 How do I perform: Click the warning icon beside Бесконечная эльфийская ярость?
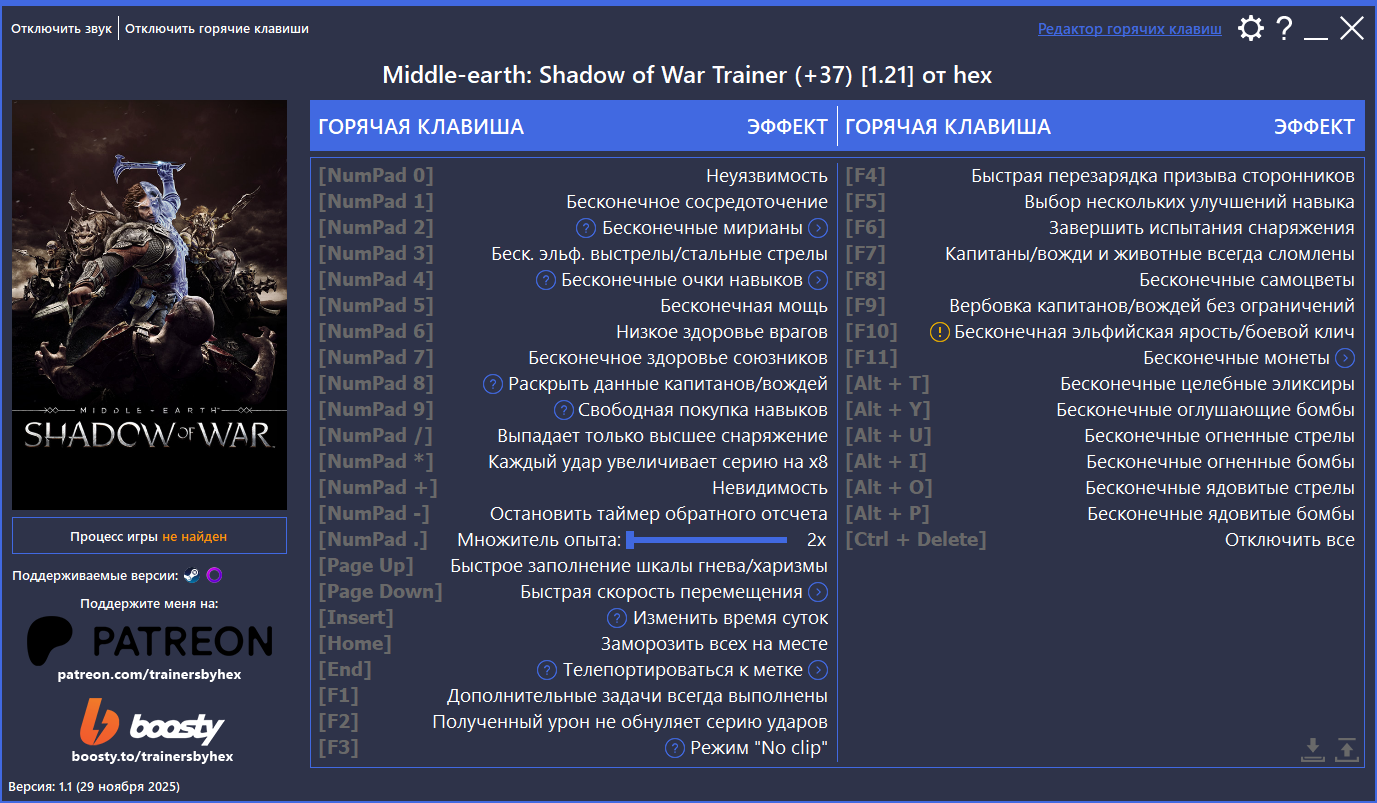pos(940,331)
